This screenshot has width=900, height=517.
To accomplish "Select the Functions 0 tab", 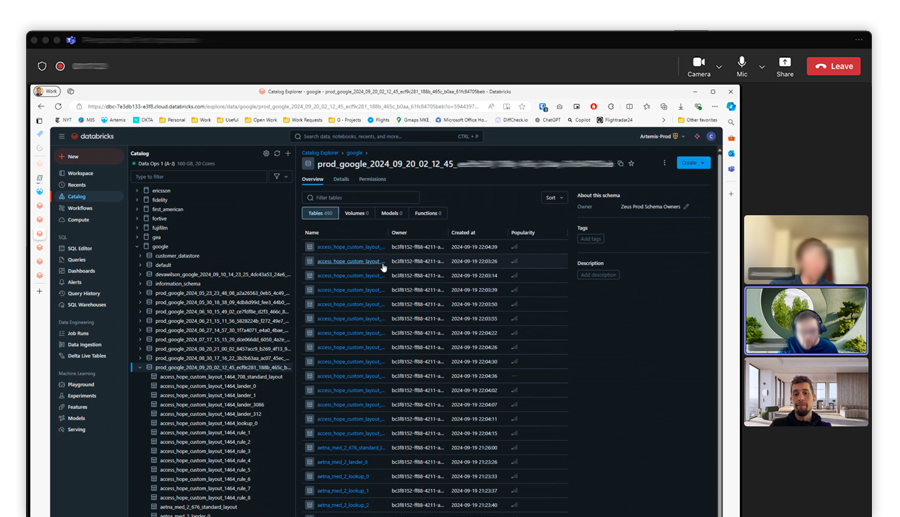I will tap(428, 213).
